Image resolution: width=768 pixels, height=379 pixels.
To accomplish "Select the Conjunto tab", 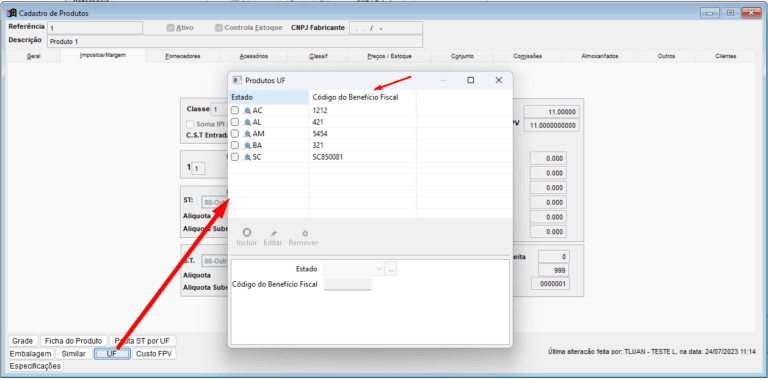I will [x=462, y=56].
